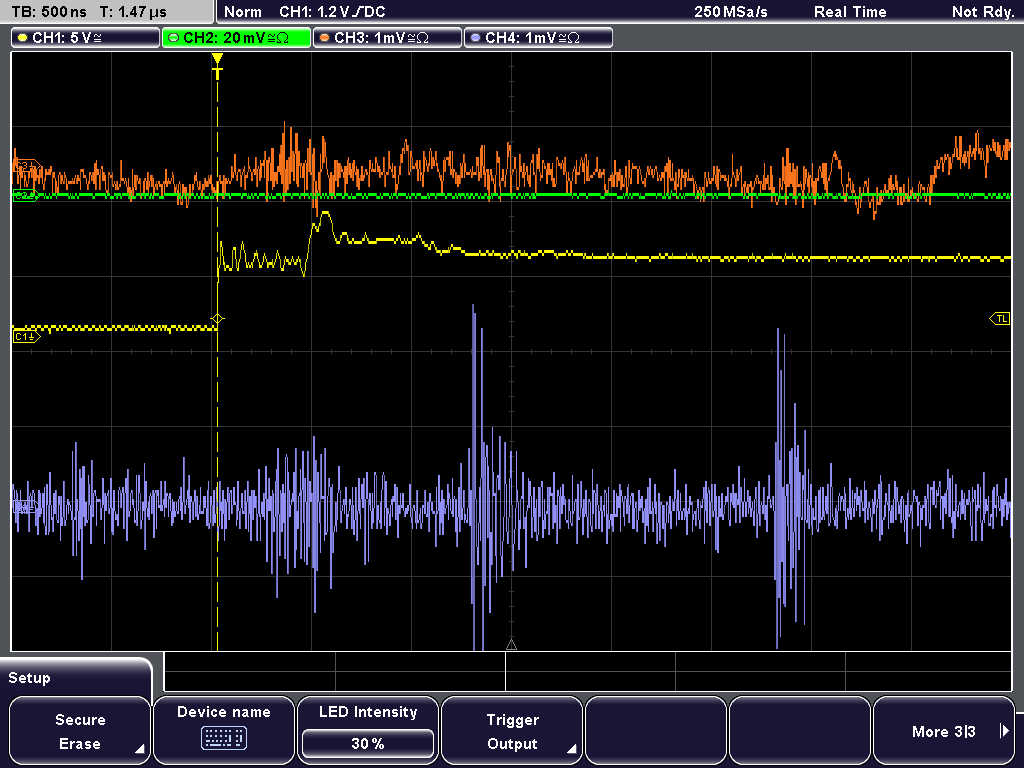
Task: Click the Real Time acquisition label
Action: pos(850,12)
